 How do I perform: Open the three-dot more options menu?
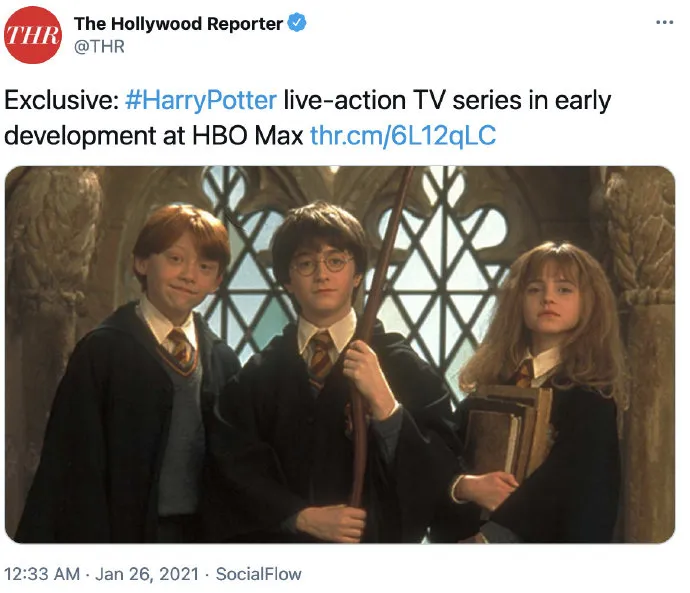664,22
